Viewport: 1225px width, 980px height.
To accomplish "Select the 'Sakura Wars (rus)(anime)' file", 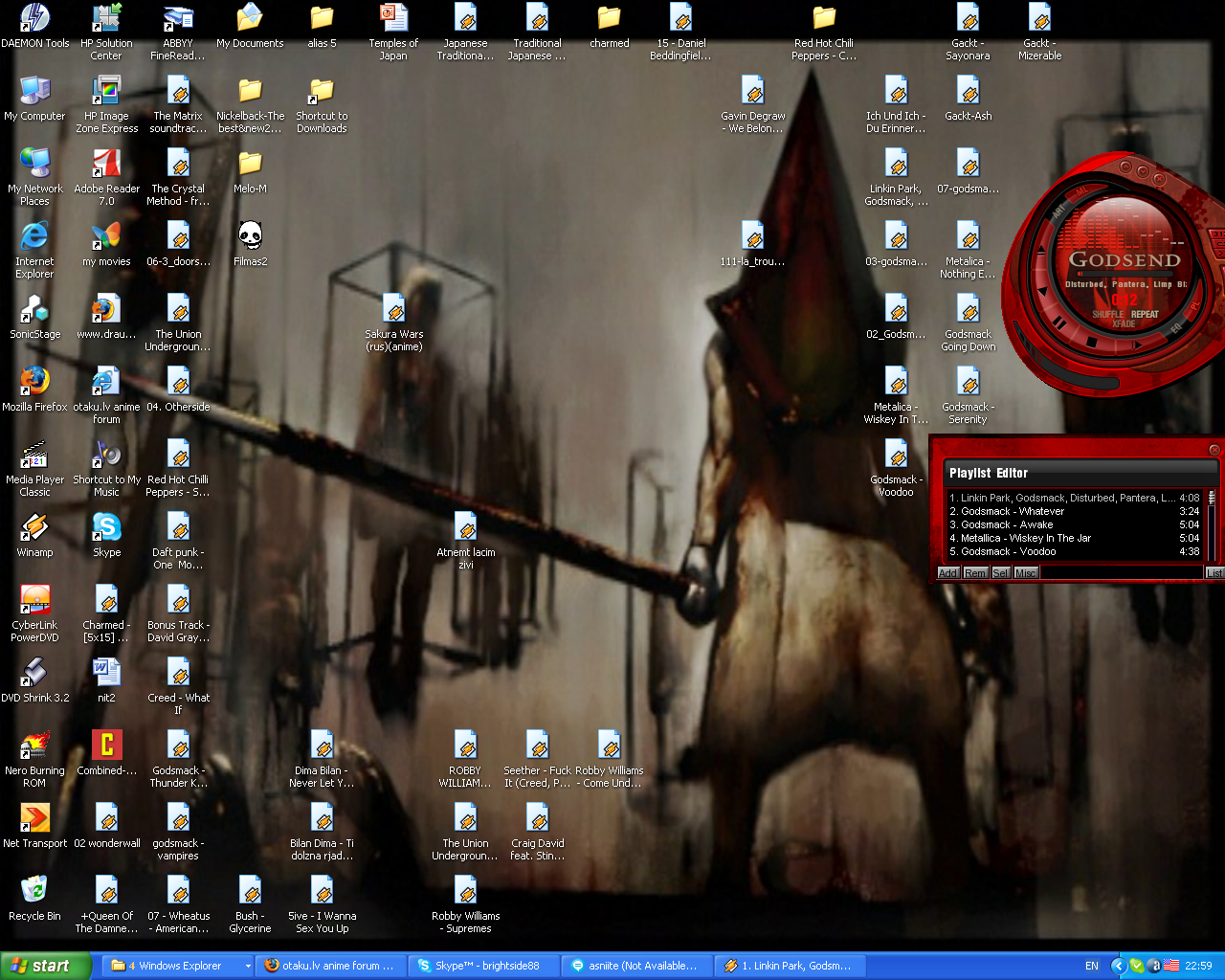I will (x=393, y=323).
